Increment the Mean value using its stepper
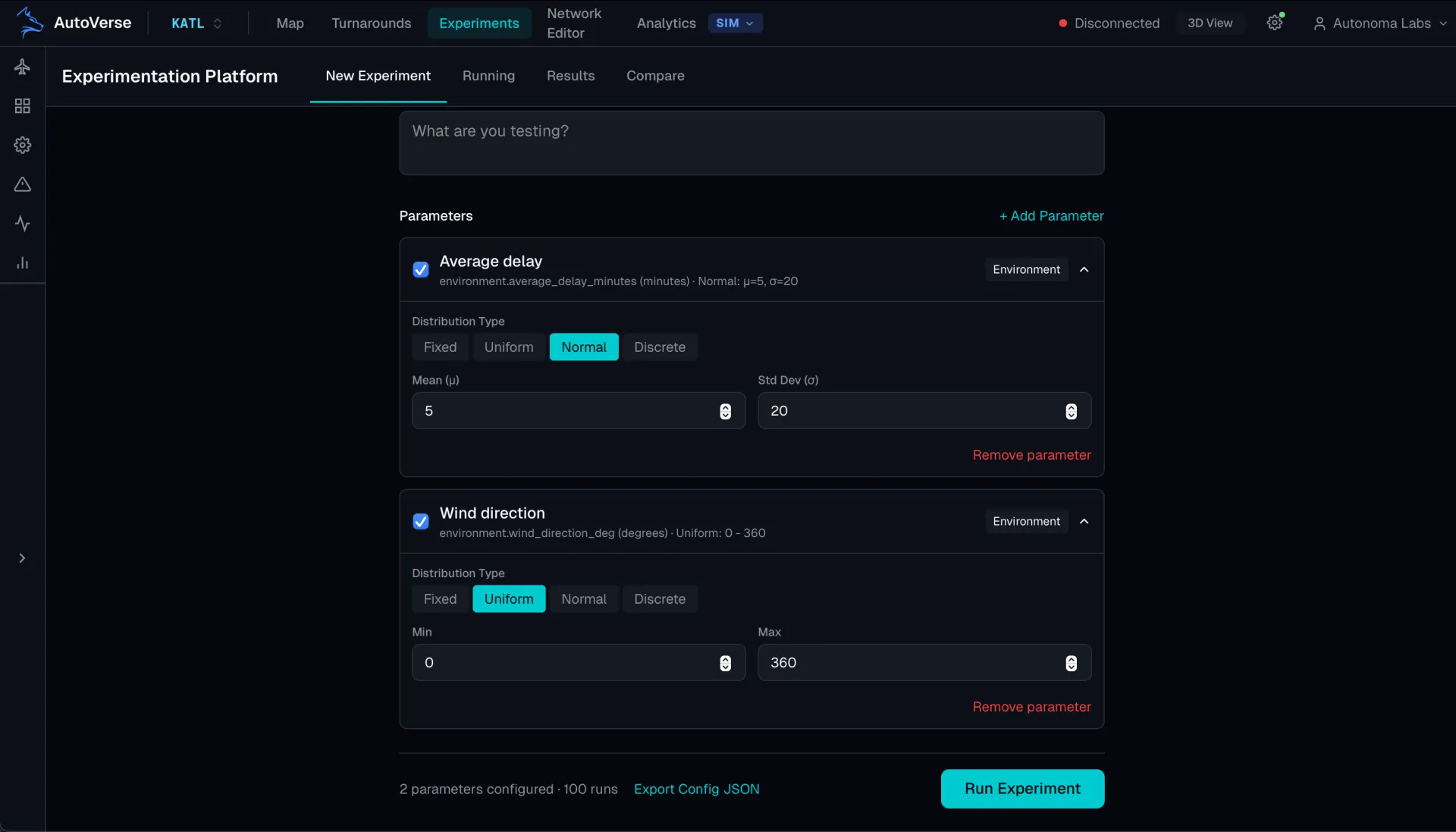The image size is (1456, 832). click(726, 408)
